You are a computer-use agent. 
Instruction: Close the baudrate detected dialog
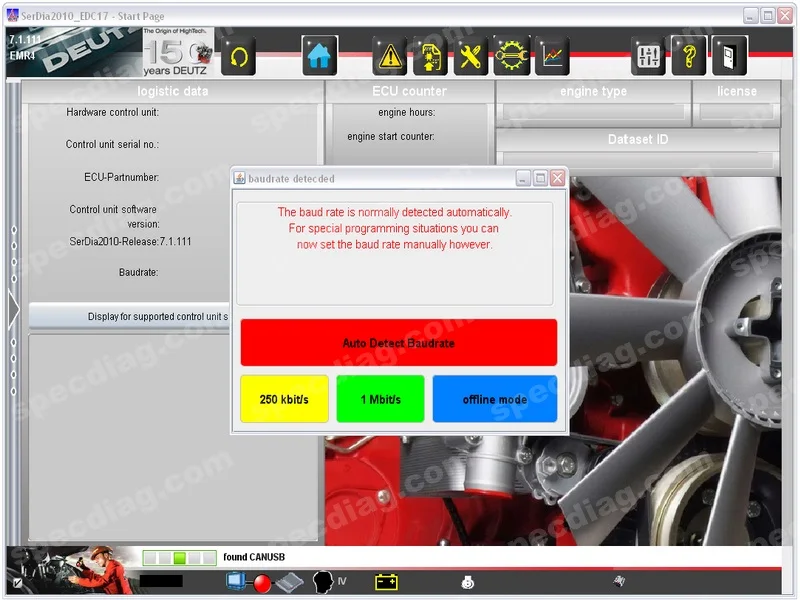tap(557, 178)
